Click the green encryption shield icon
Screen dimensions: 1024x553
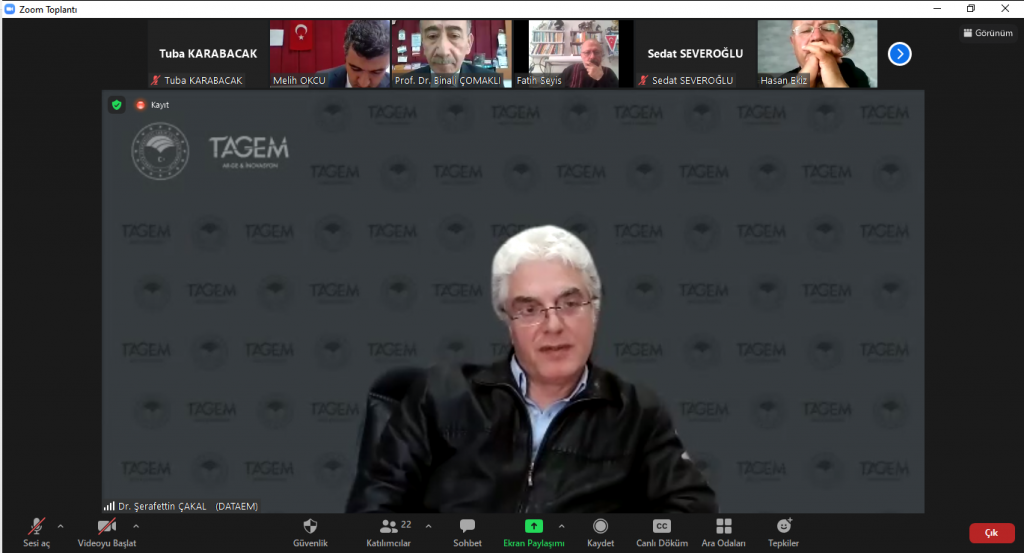(x=117, y=104)
